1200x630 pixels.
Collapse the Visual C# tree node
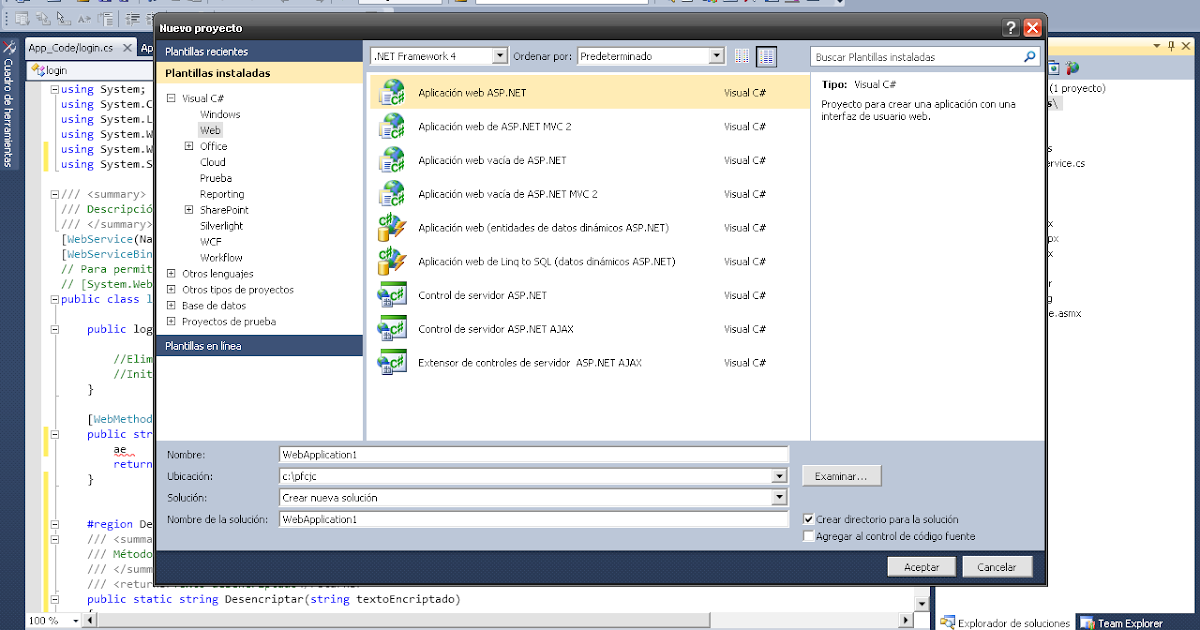(x=172, y=98)
